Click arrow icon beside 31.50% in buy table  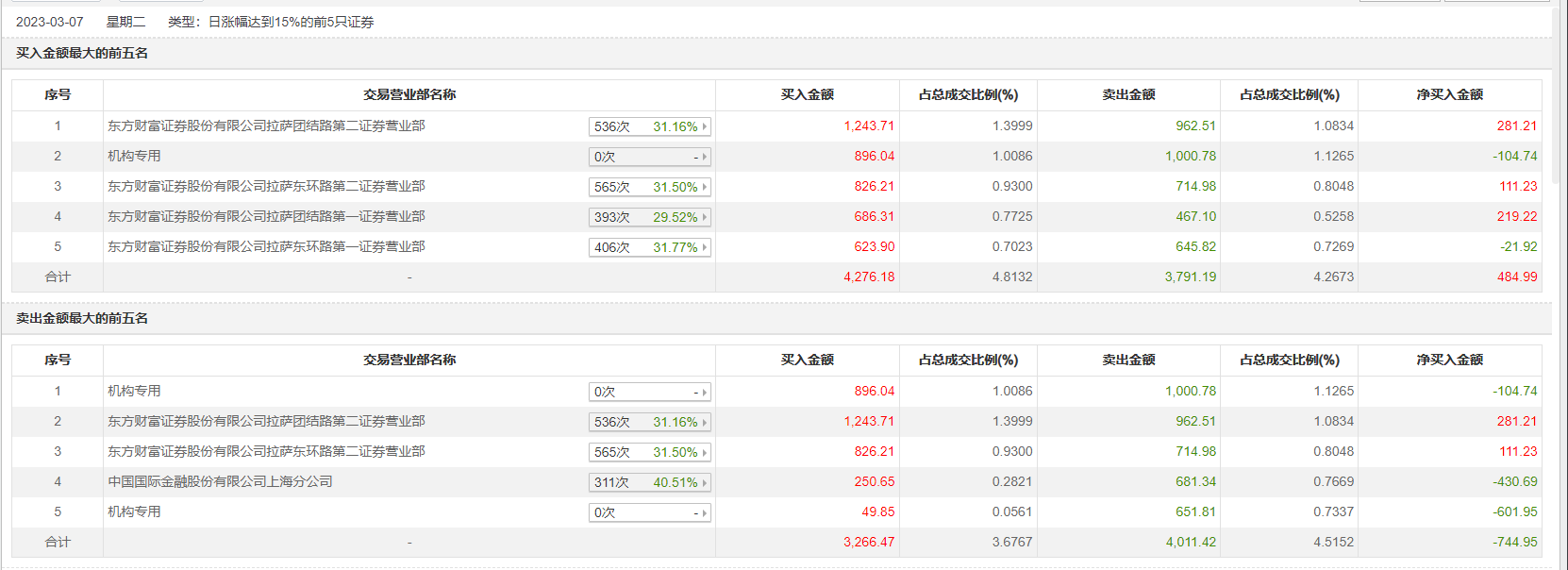[704, 187]
